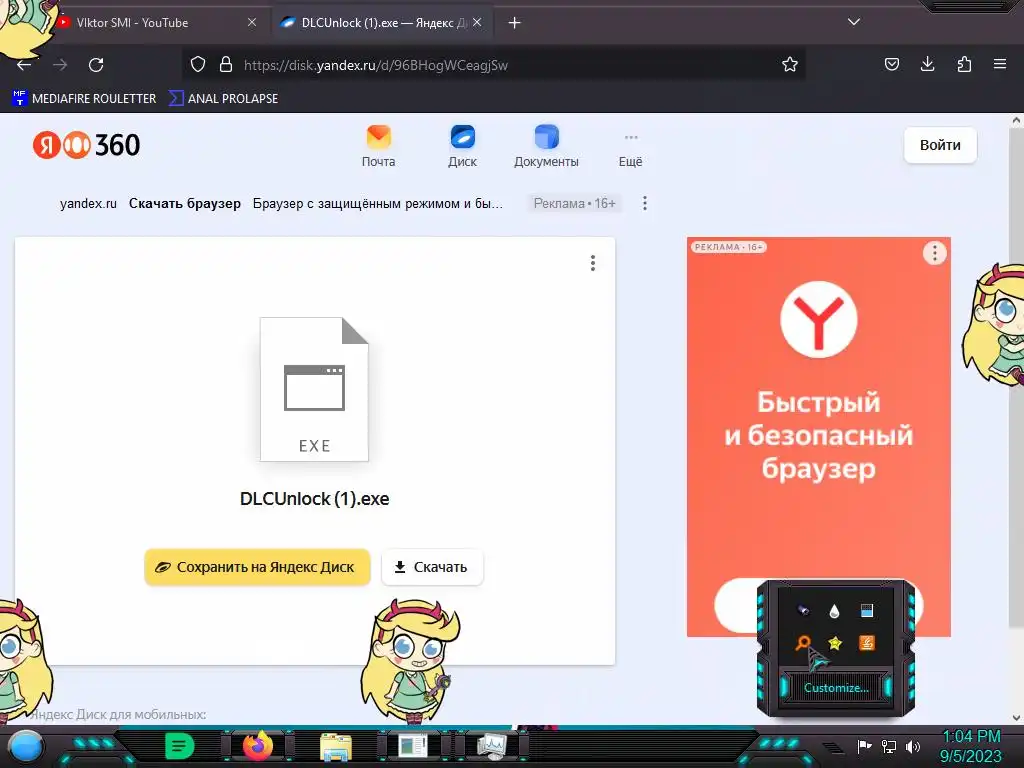The width and height of the screenshot is (1024, 768).
Task: Open the second bookmark in the bookmarks bar
Action: pyautogui.click(x=223, y=99)
